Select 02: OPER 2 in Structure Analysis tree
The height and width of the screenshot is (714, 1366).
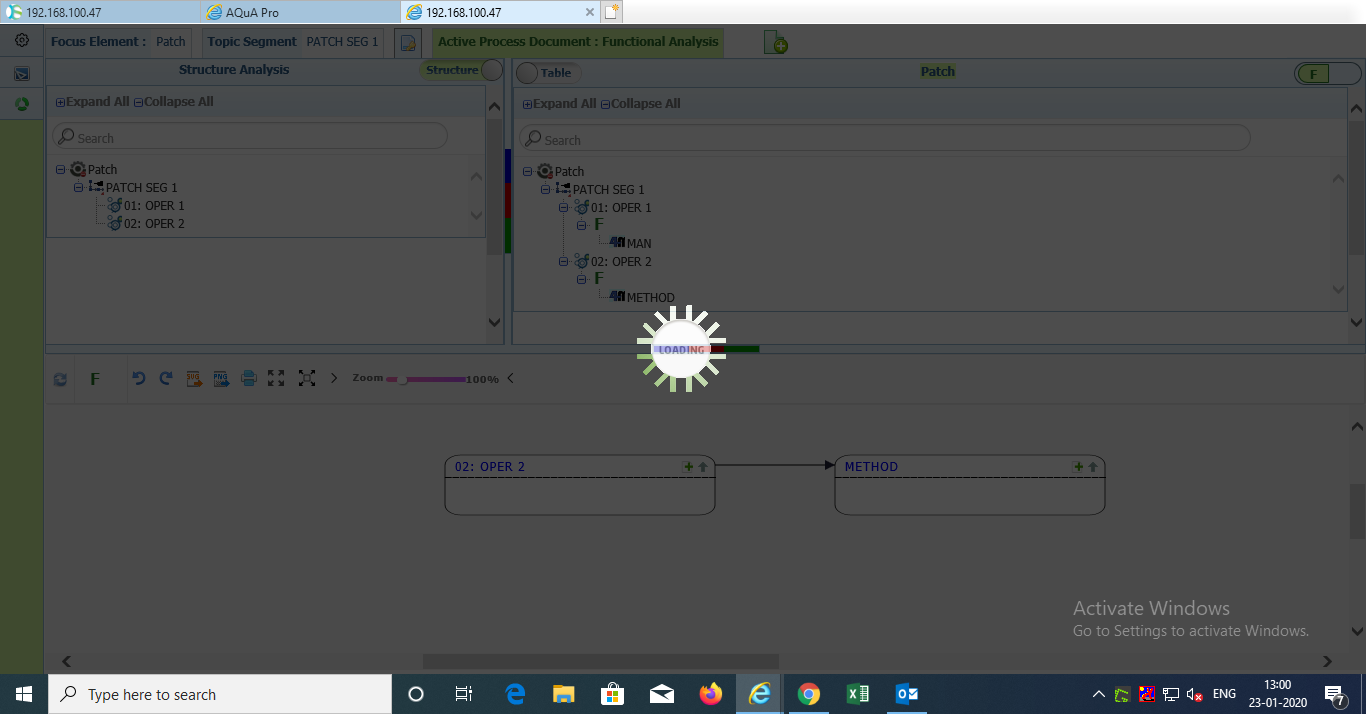[154, 224]
